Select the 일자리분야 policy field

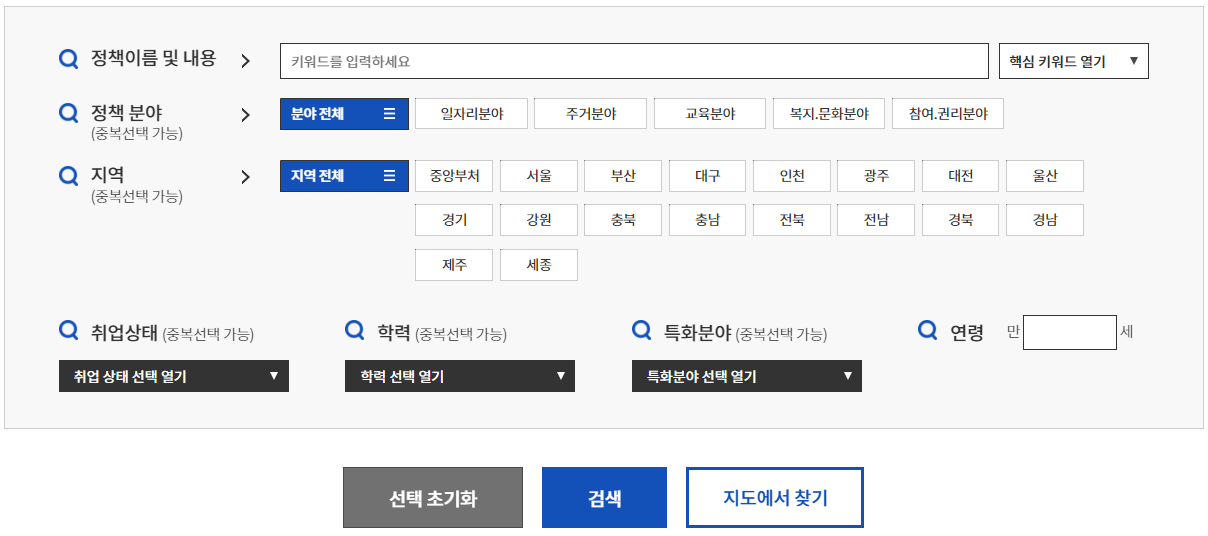point(471,114)
